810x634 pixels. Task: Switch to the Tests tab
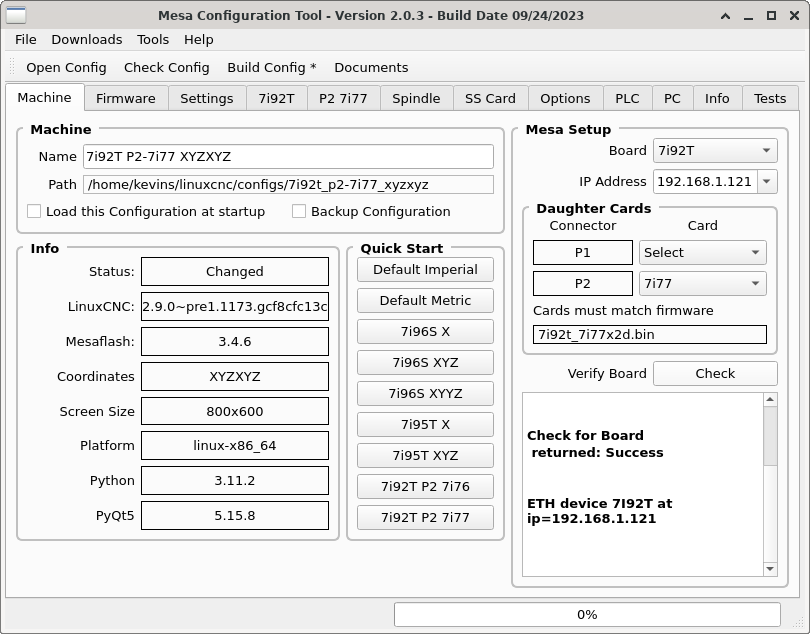(x=770, y=99)
